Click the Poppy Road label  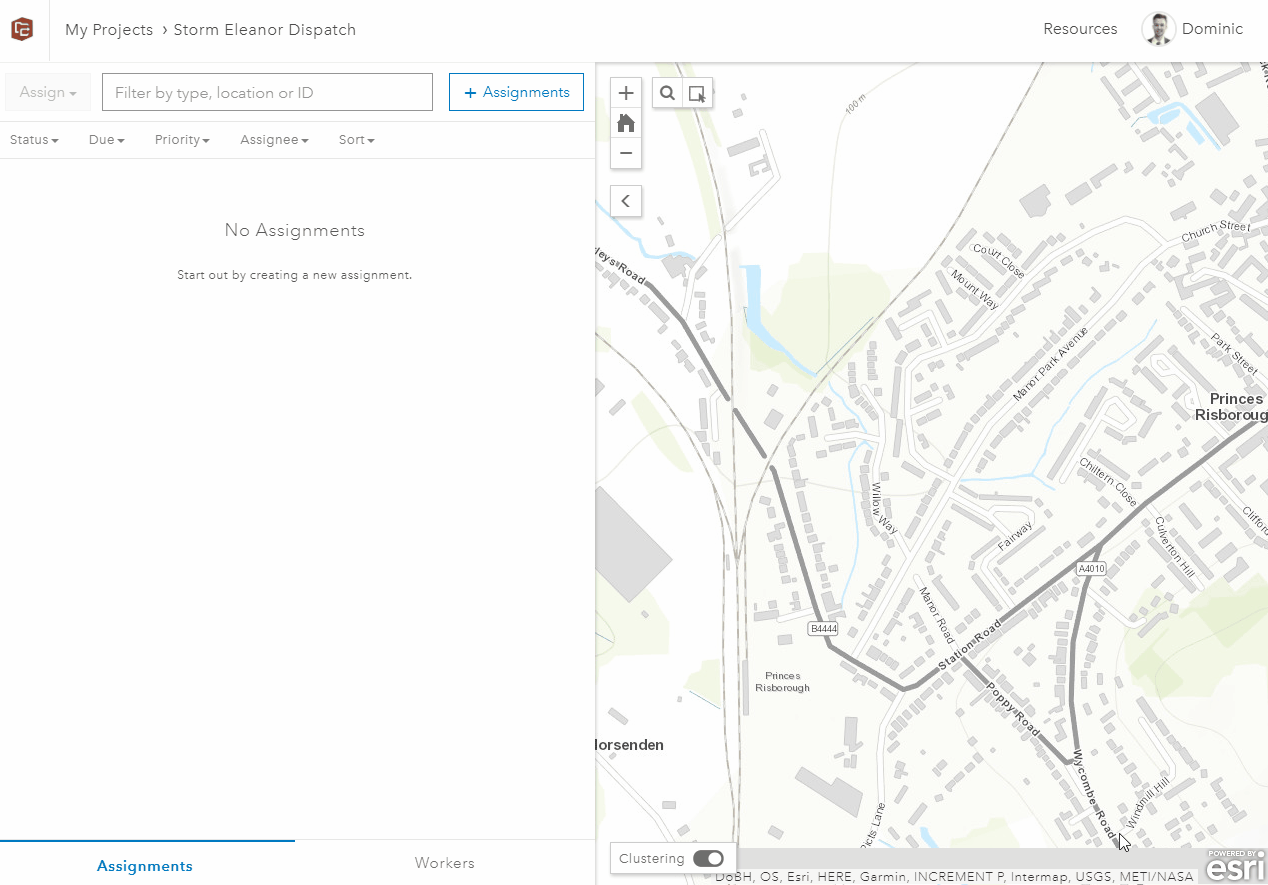click(x=1013, y=708)
